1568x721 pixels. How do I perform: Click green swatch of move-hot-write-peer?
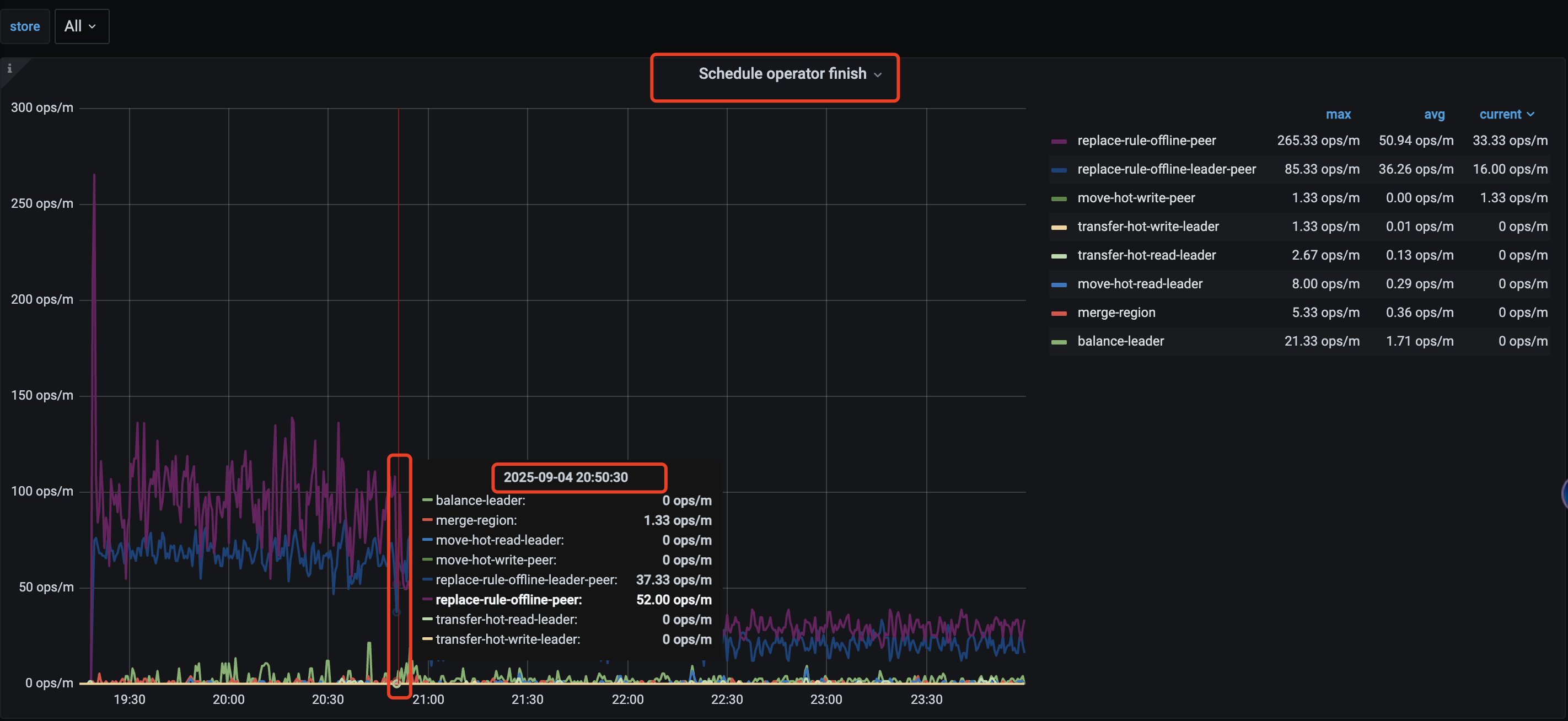pyautogui.click(x=1059, y=198)
